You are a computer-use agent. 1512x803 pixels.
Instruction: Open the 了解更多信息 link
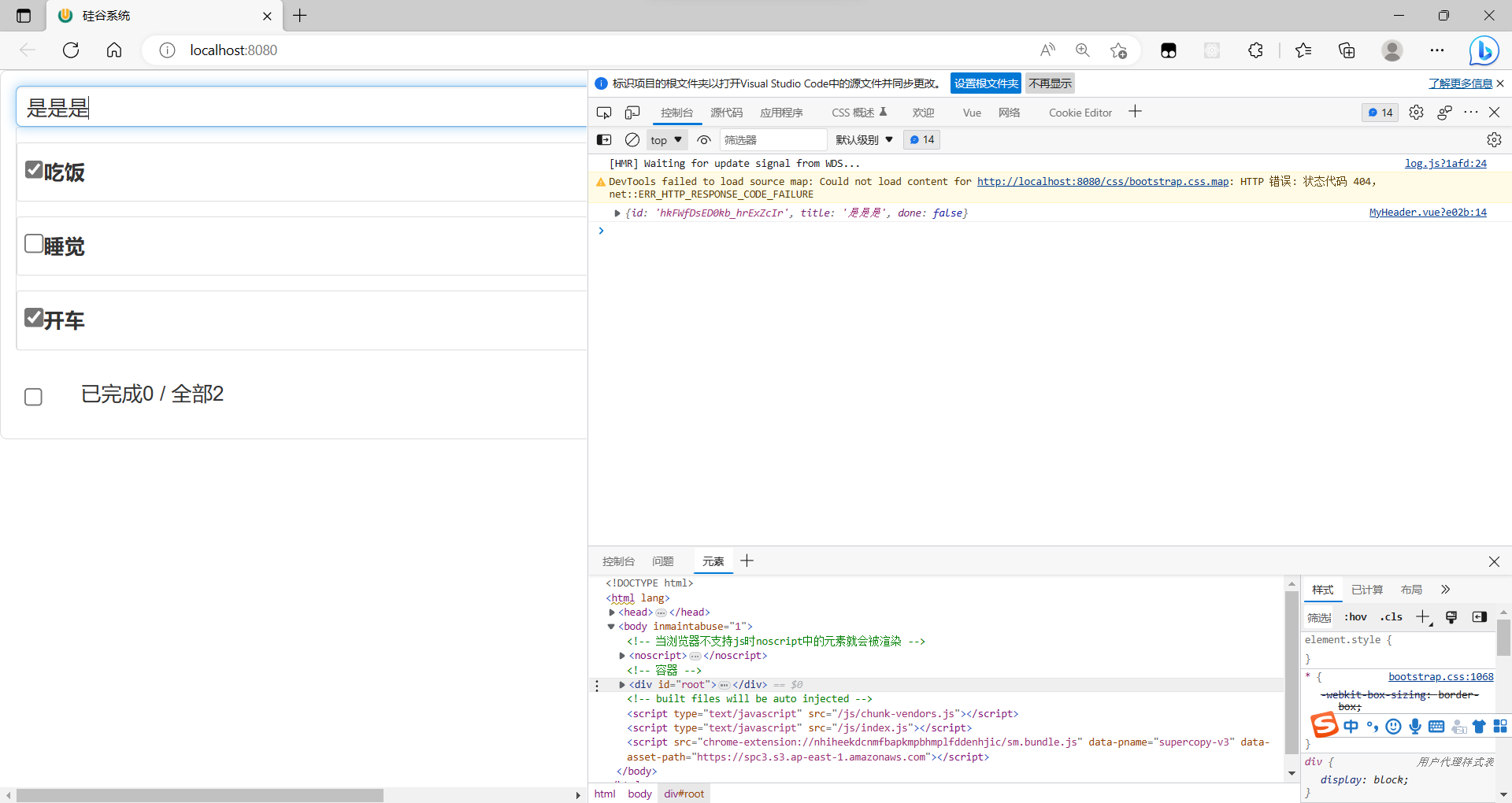(1461, 83)
